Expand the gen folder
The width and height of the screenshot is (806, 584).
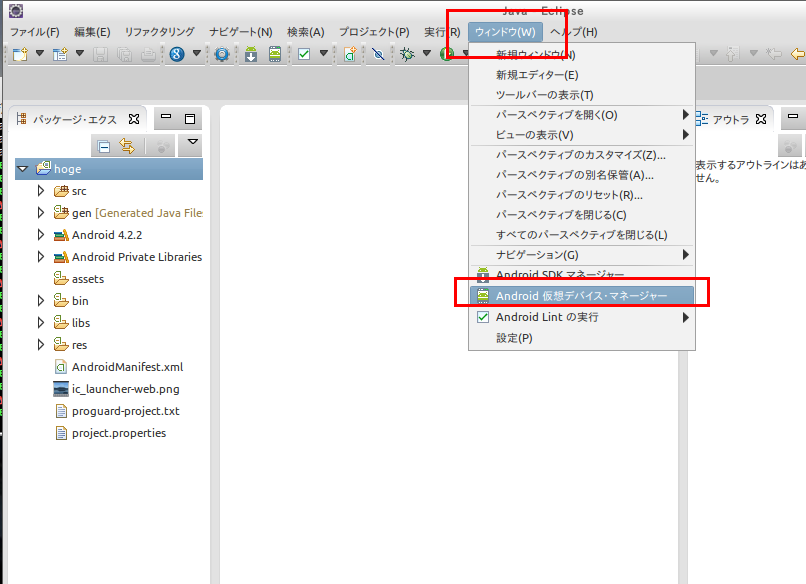coord(41,212)
